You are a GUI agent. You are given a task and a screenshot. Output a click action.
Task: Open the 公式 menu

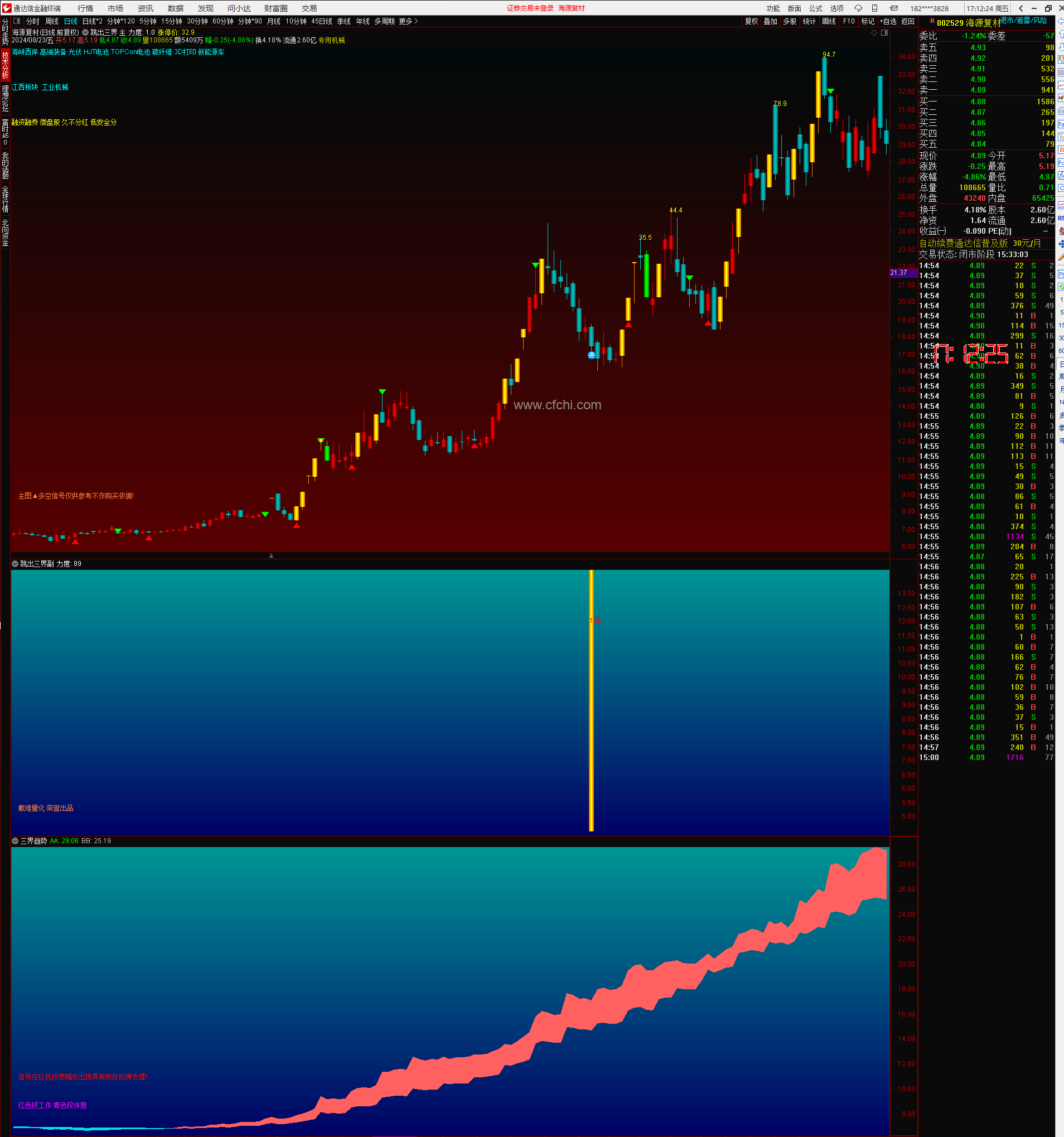tap(815, 8)
